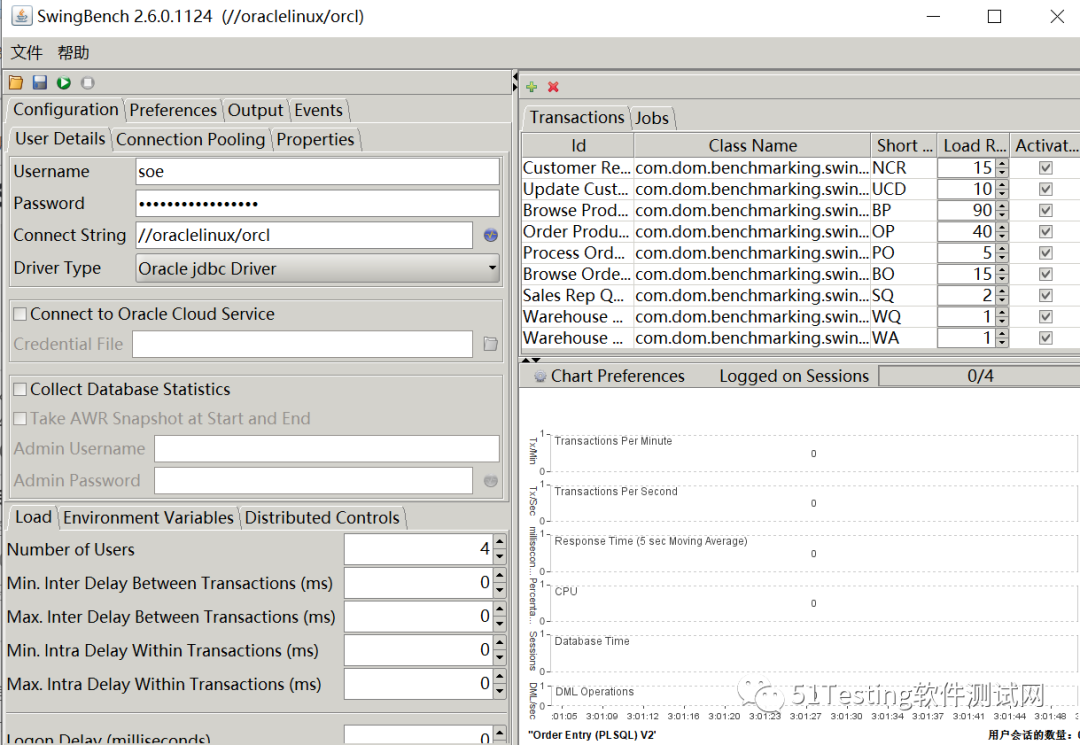Open the Driver Type dropdown

(318, 268)
